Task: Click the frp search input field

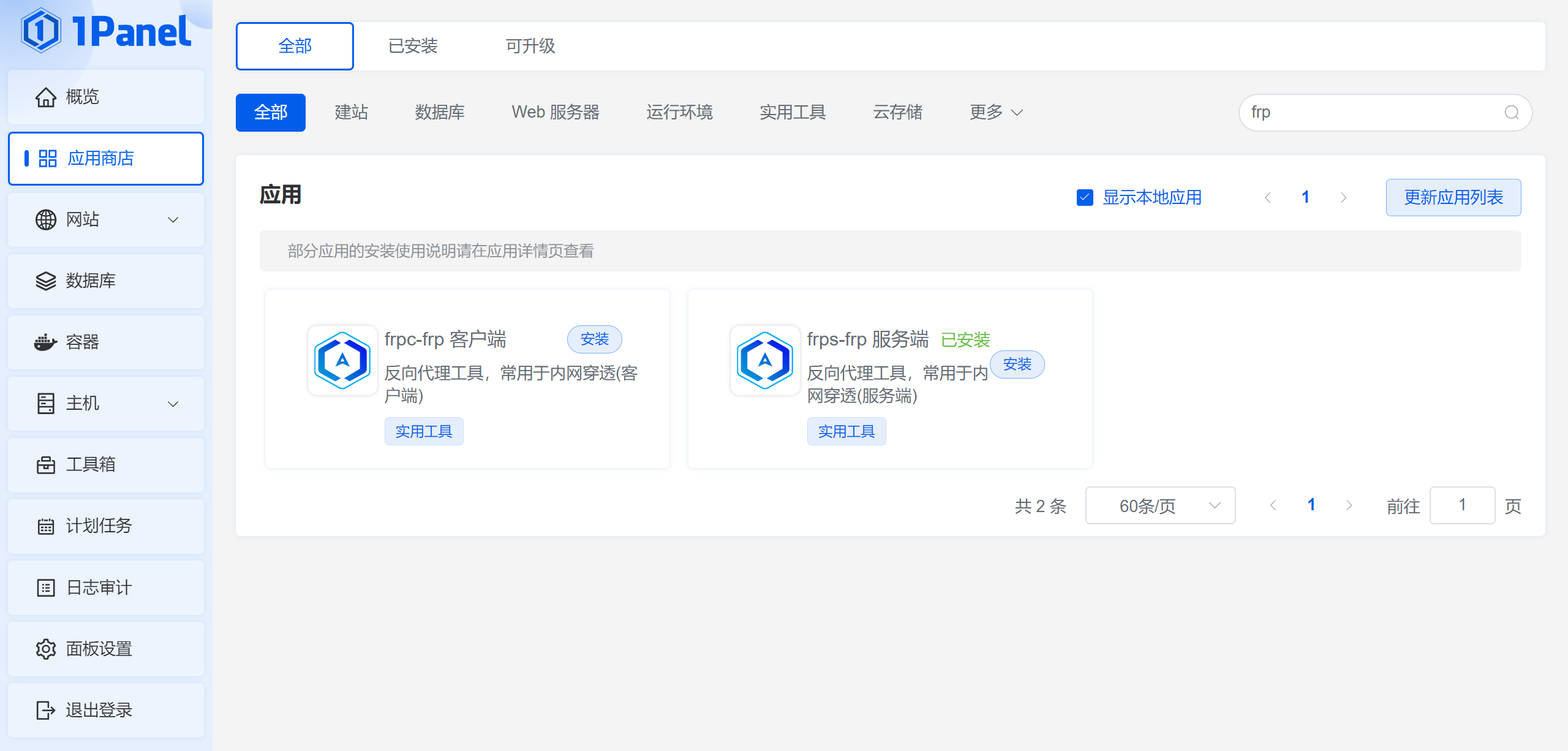Action: [x=1385, y=113]
